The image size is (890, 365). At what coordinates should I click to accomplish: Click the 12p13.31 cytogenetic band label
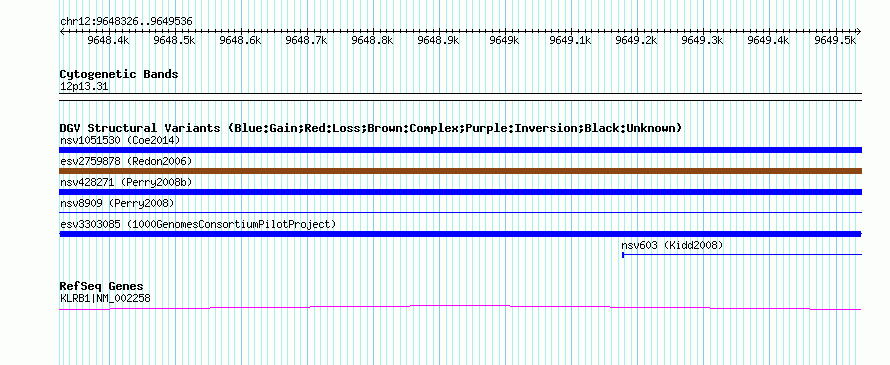84,87
